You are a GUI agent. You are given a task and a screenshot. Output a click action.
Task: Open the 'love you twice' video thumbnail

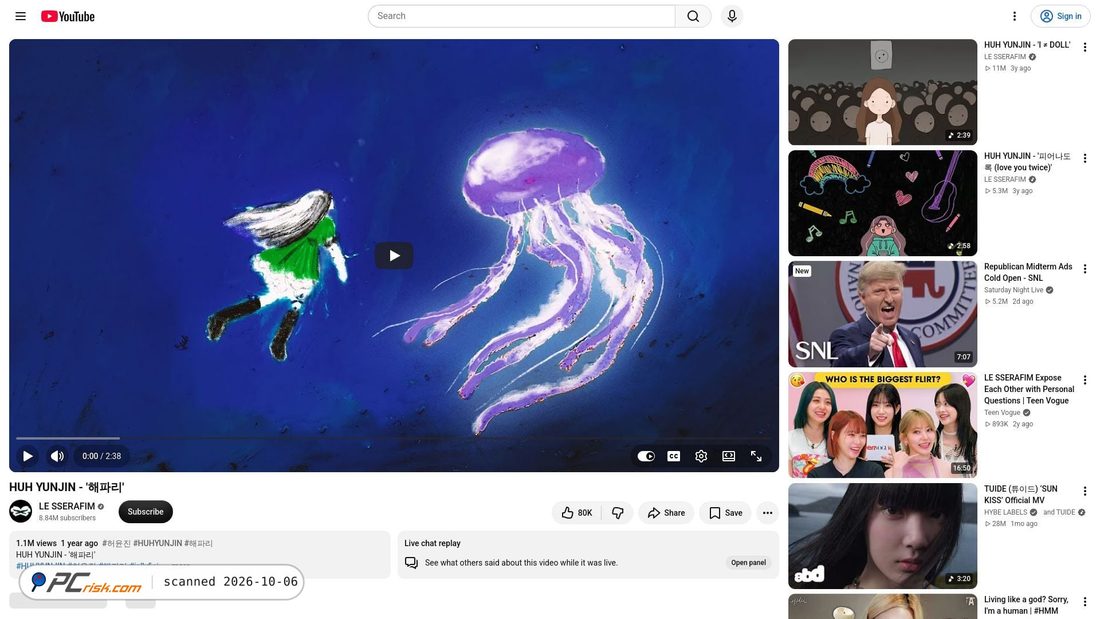(x=883, y=204)
